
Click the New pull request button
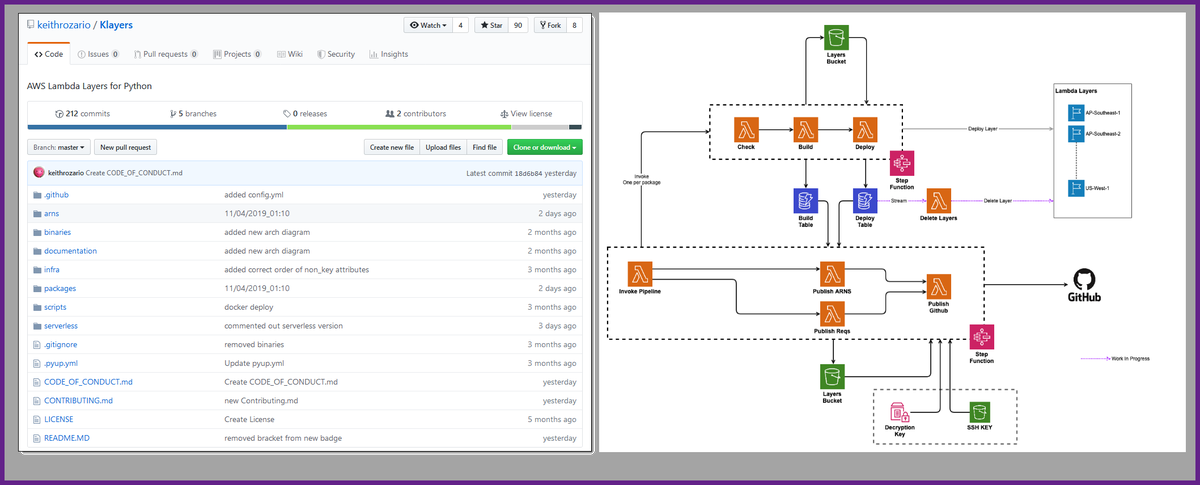[x=126, y=147]
